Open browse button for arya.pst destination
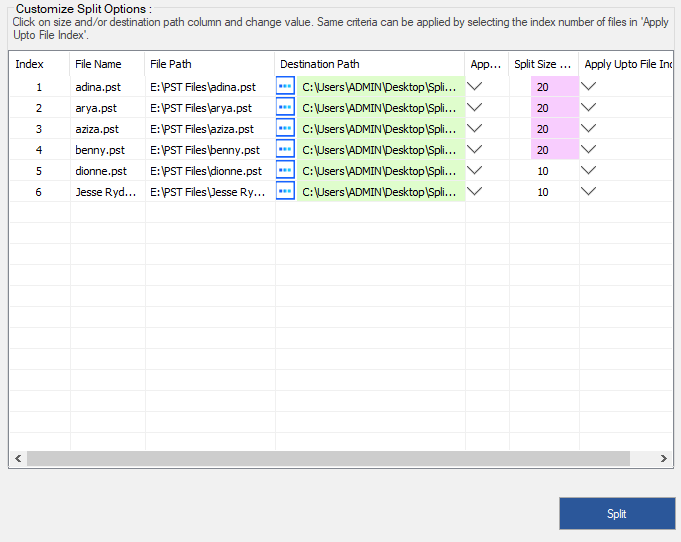Image resolution: width=681 pixels, height=542 pixels. (x=285, y=107)
